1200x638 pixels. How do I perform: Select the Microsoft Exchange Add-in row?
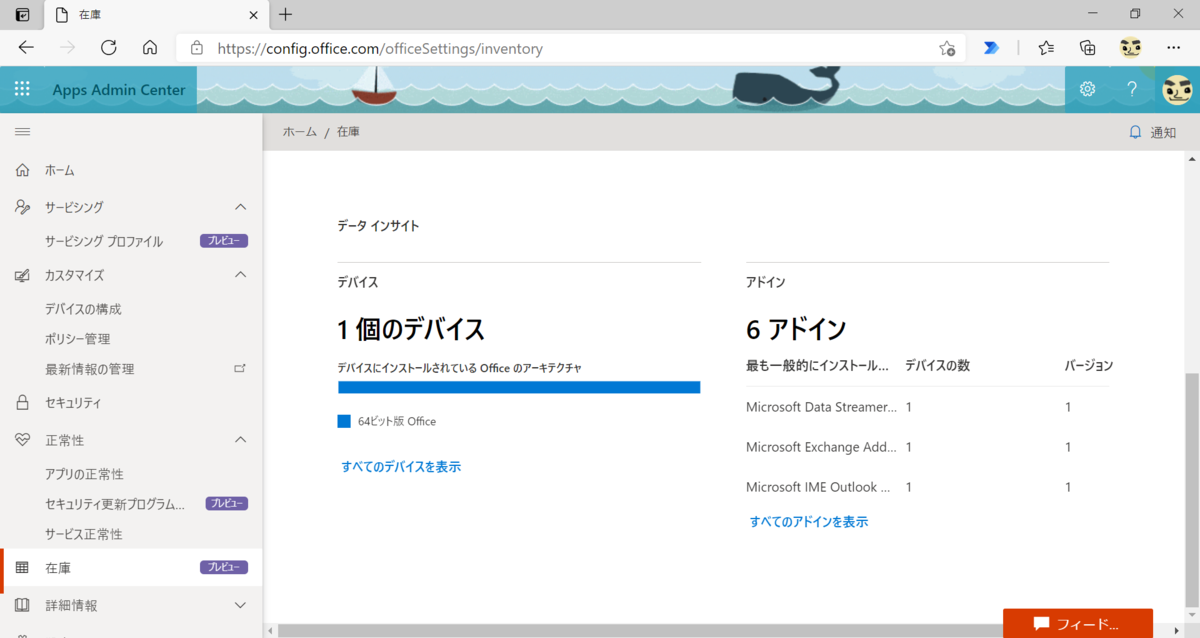click(927, 447)
